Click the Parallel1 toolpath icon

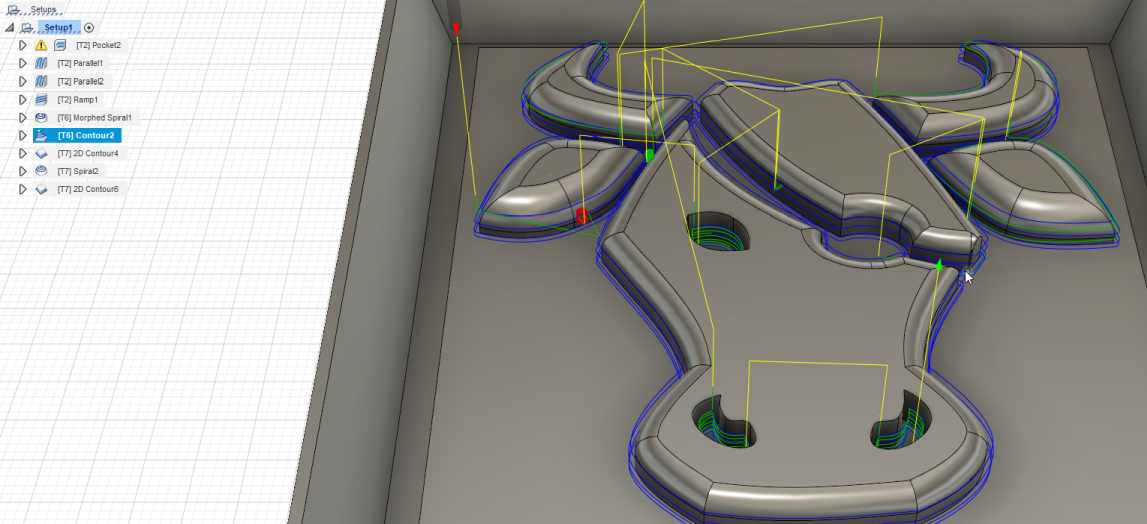click(42, 64)
